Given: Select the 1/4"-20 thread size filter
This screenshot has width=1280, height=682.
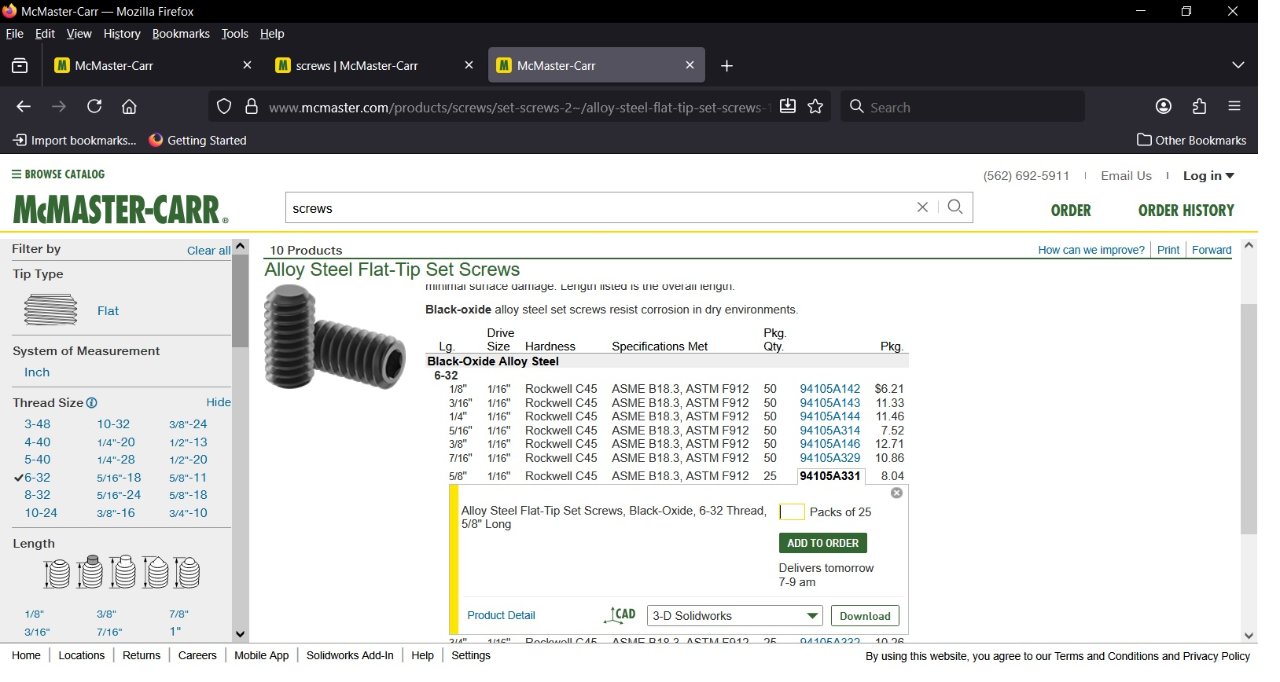Looking at the screenshot, I should coord(116,442).
